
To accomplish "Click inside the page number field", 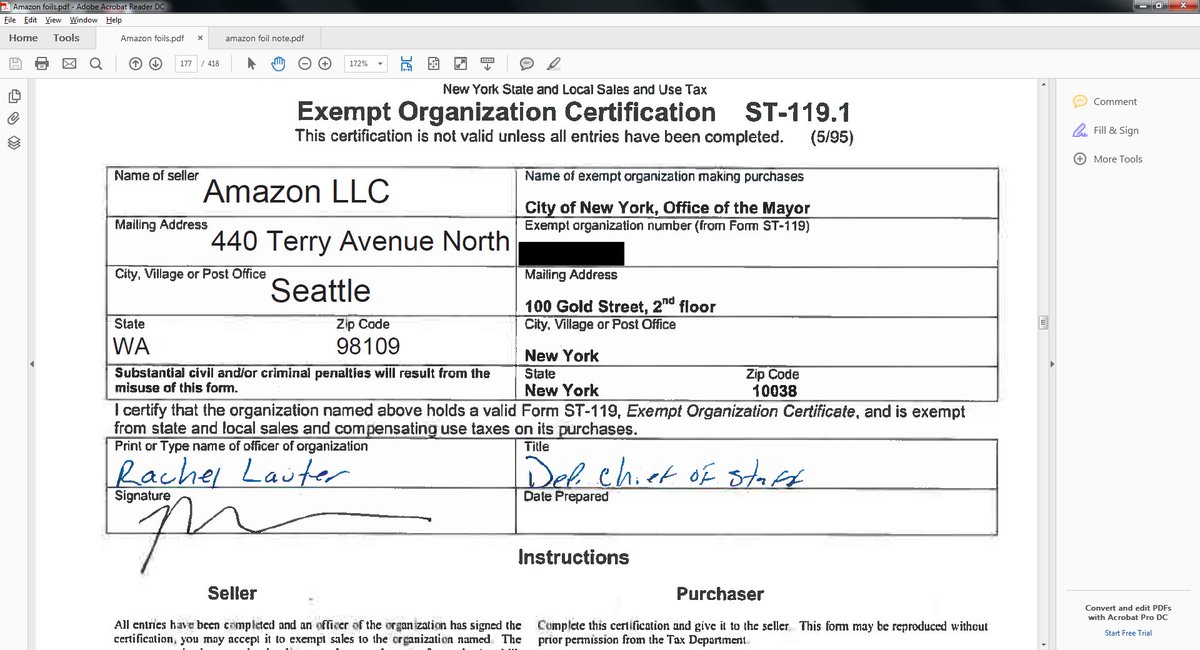I will pyautogui.click(x=187, y=63).
